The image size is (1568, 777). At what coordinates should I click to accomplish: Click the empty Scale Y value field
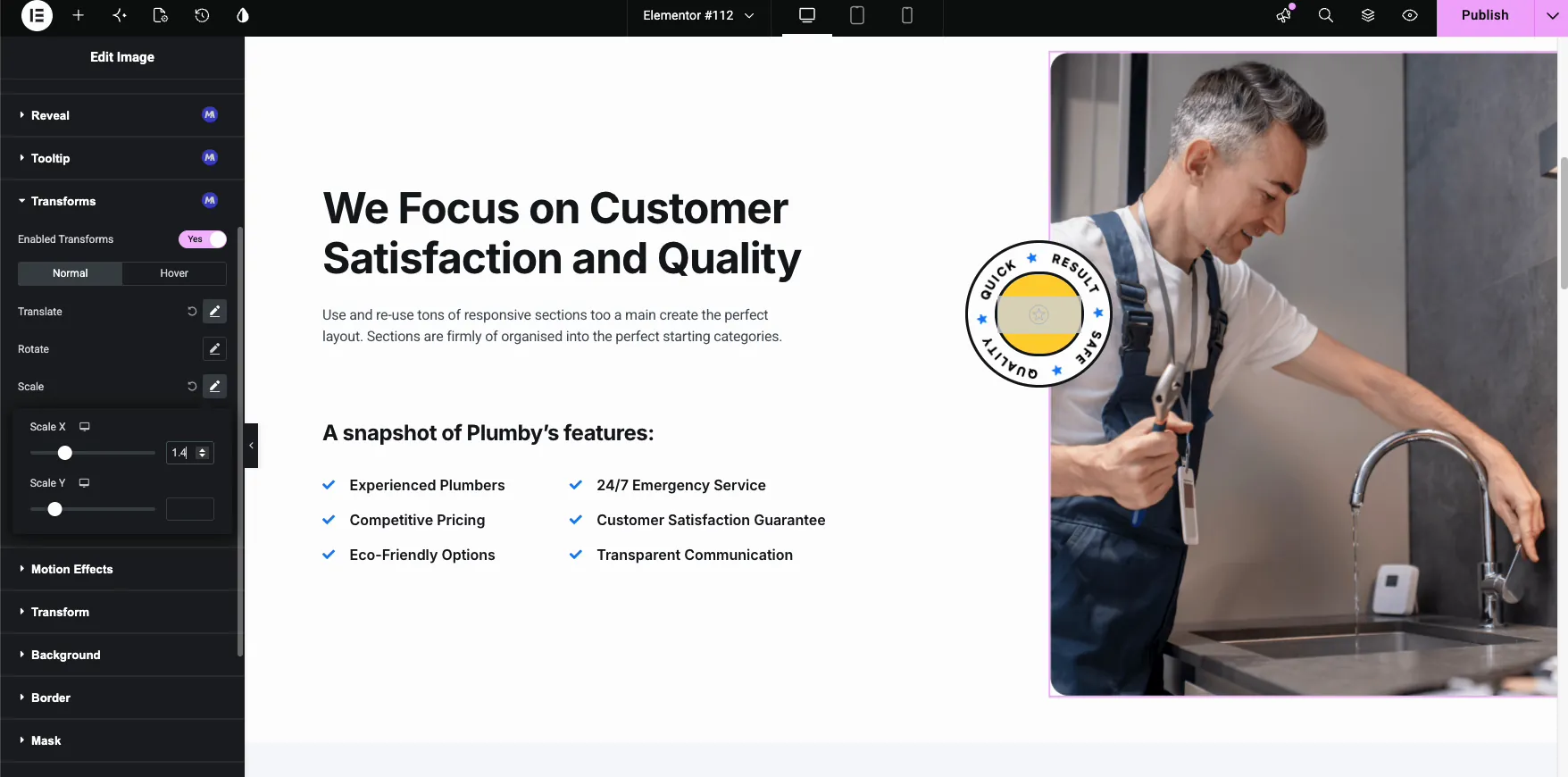click(x=190, y=509)
